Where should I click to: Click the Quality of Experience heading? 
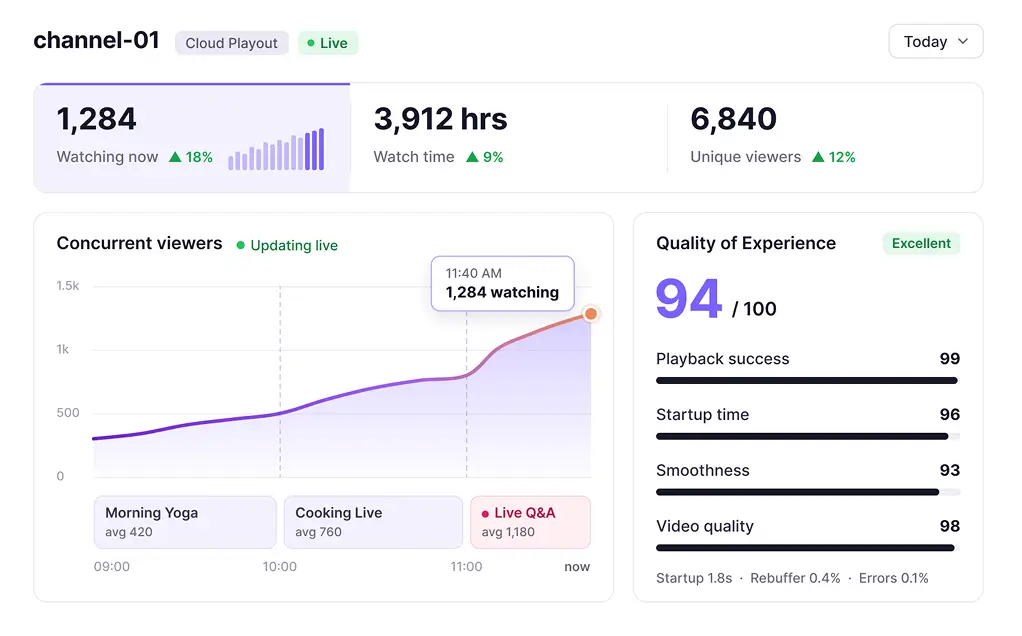(x=746, y=243)
